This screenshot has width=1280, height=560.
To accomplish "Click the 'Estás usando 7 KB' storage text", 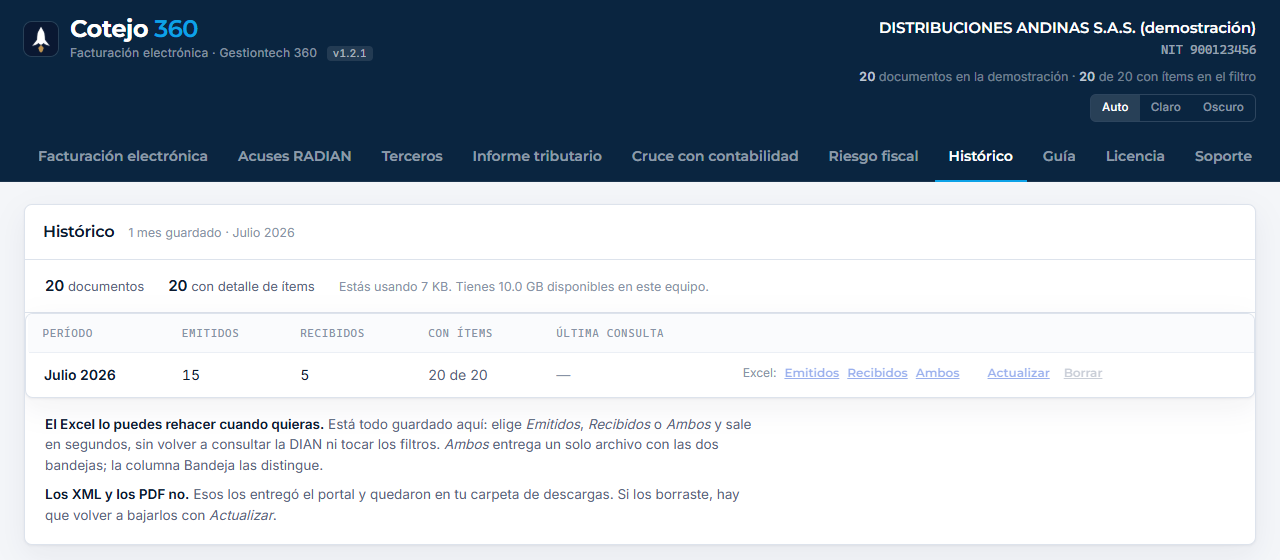I will pos(524,286).
